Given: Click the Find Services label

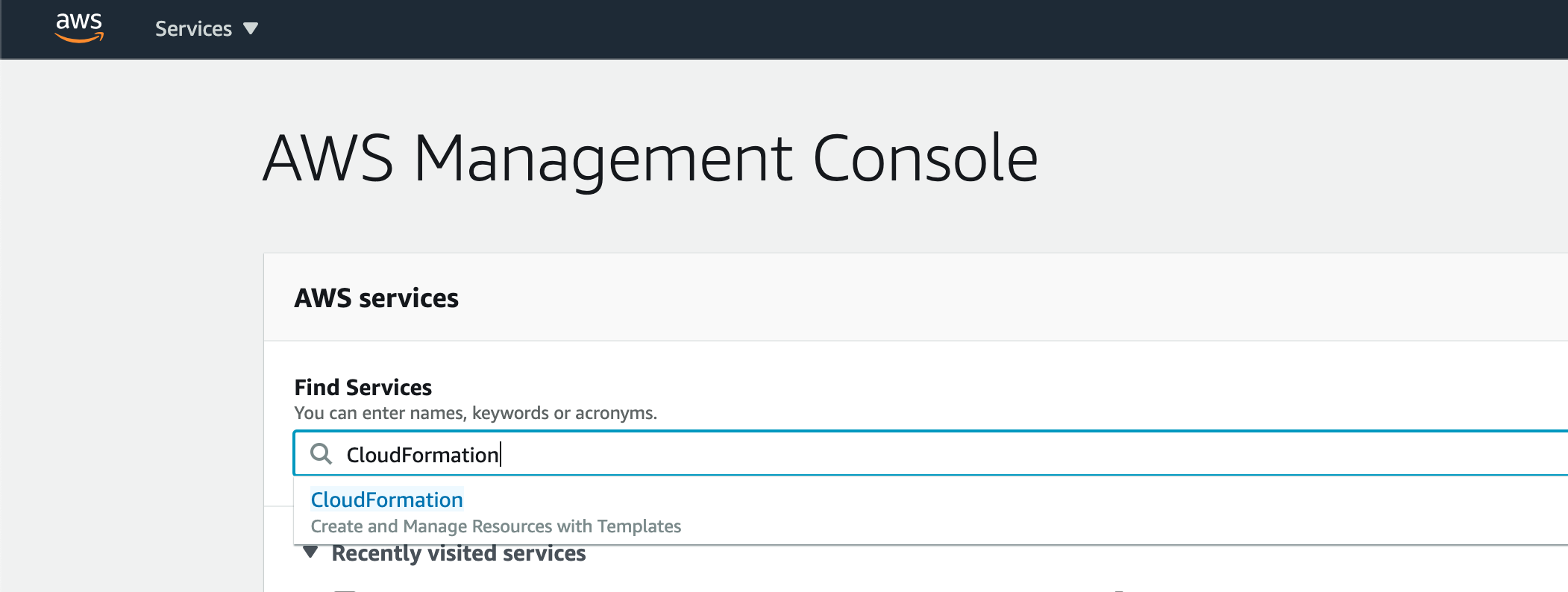Looking at the screenshot, I should click(x=363, y=387).
